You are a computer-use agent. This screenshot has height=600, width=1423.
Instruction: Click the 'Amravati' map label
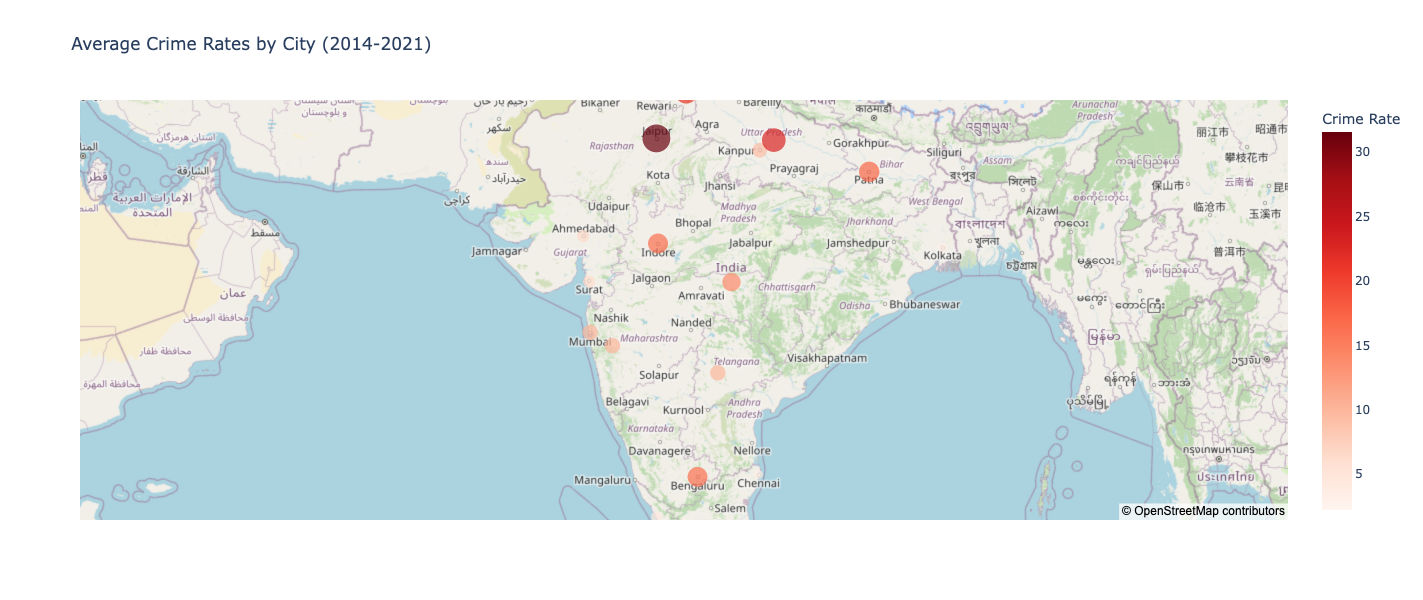point(701,297)
